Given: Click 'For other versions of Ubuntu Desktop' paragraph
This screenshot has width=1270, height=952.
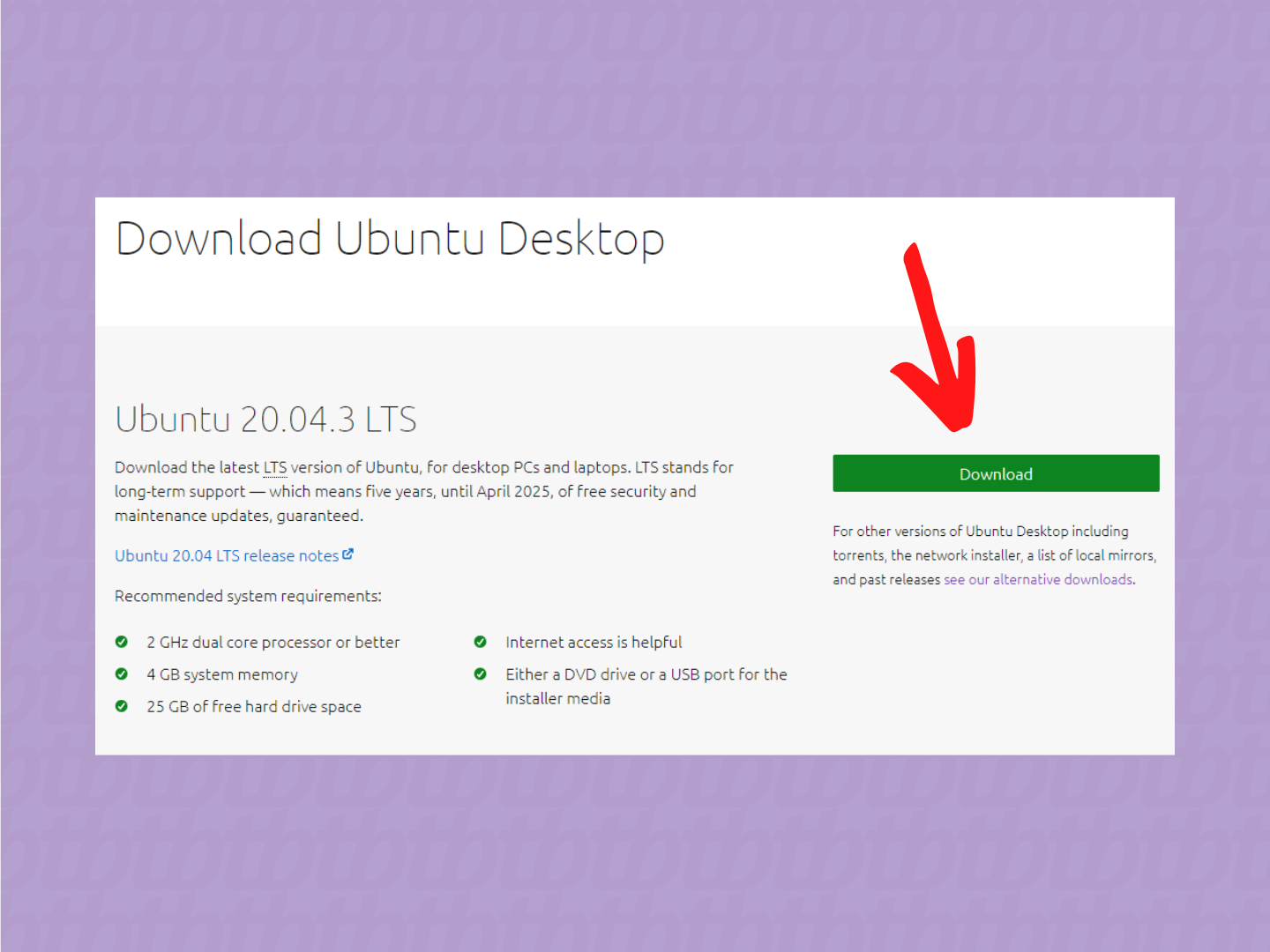Looking at the screenshot, I should click(x=995, y=555).
